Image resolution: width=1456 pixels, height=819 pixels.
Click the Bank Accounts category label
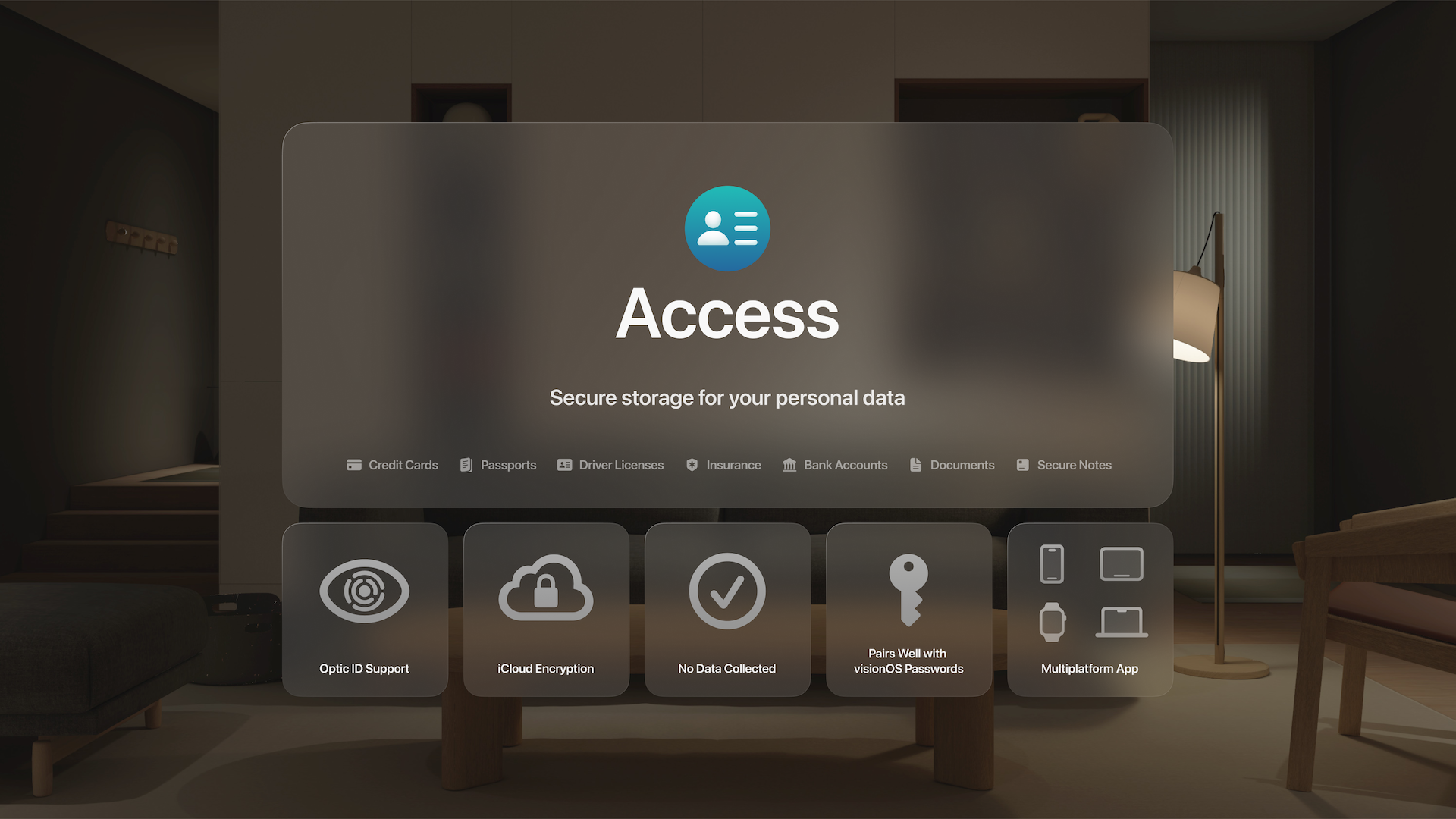point(845,465)
